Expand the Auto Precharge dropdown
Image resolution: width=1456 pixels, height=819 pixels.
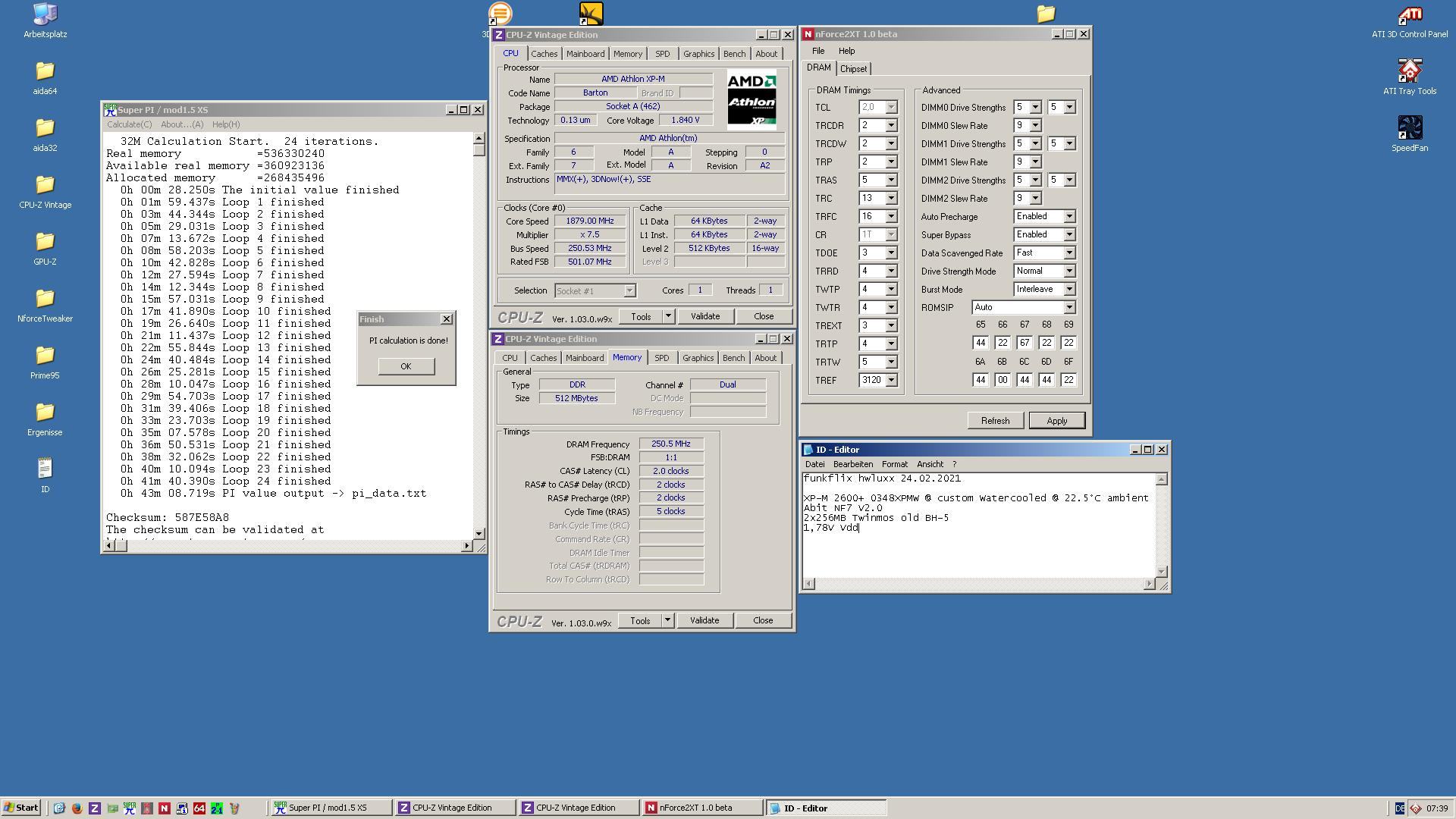(1069, 217)
